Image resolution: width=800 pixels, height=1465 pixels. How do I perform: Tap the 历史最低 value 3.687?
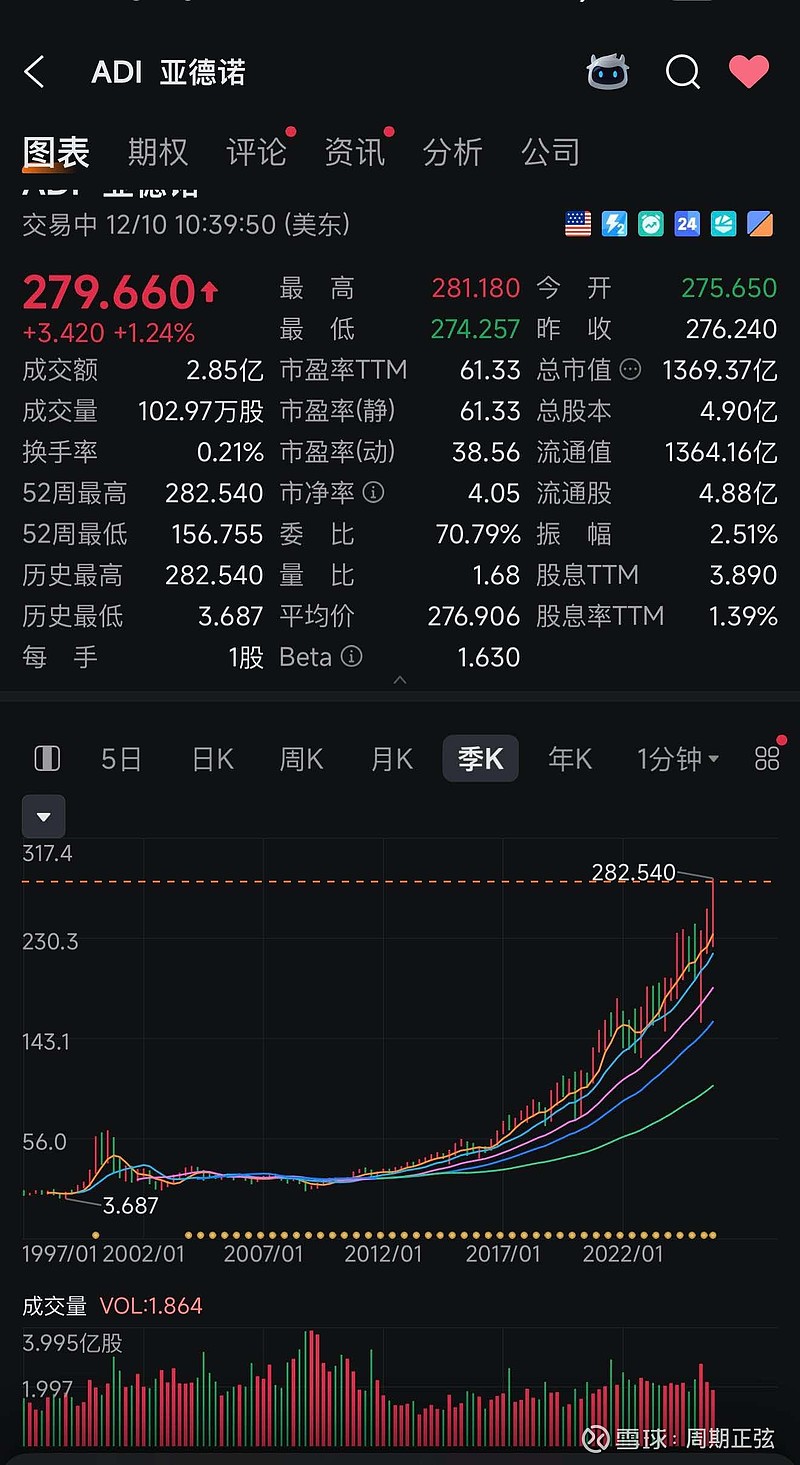pos(231,616)
